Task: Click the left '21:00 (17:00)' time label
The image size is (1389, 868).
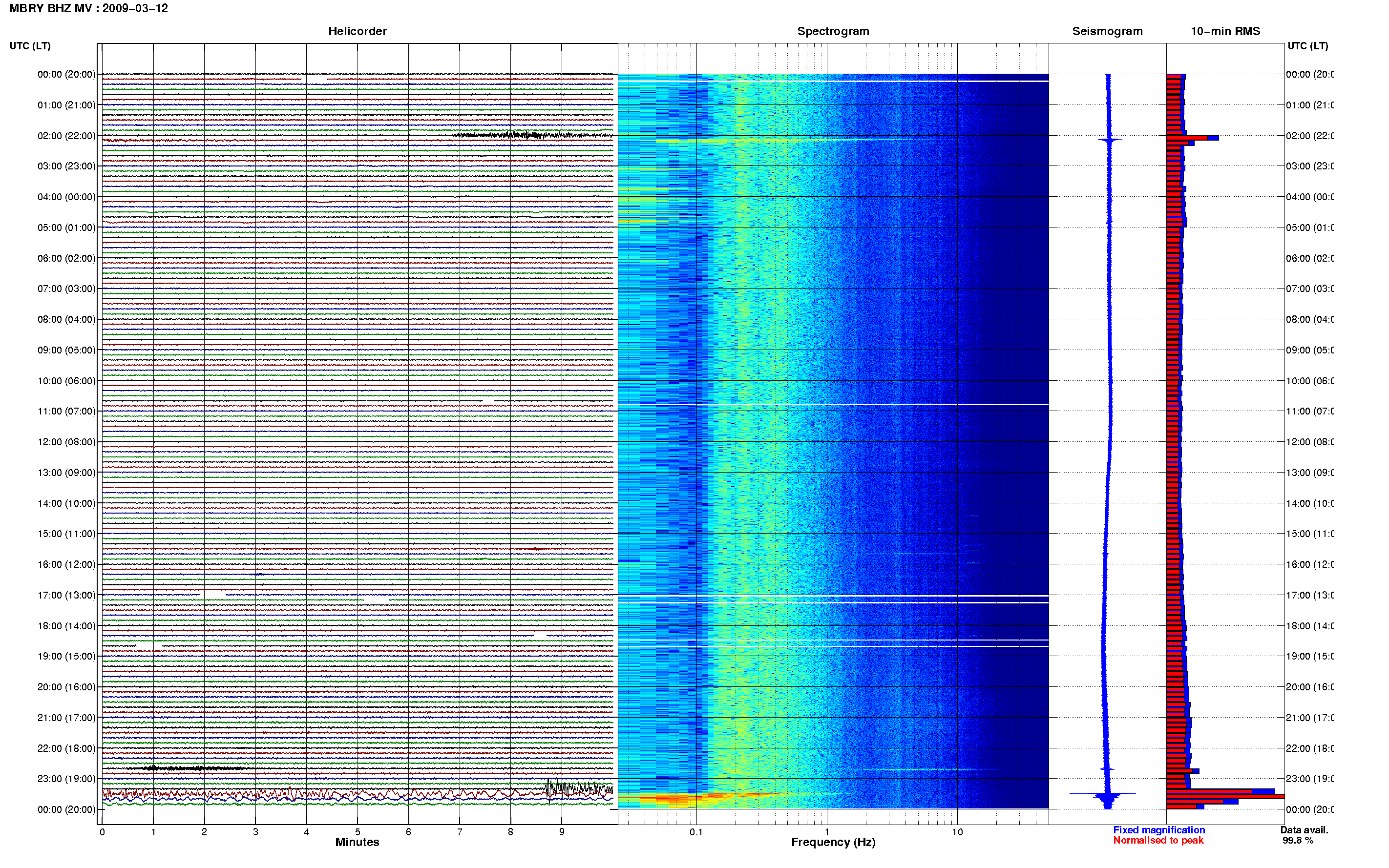Action: [66, 718]
